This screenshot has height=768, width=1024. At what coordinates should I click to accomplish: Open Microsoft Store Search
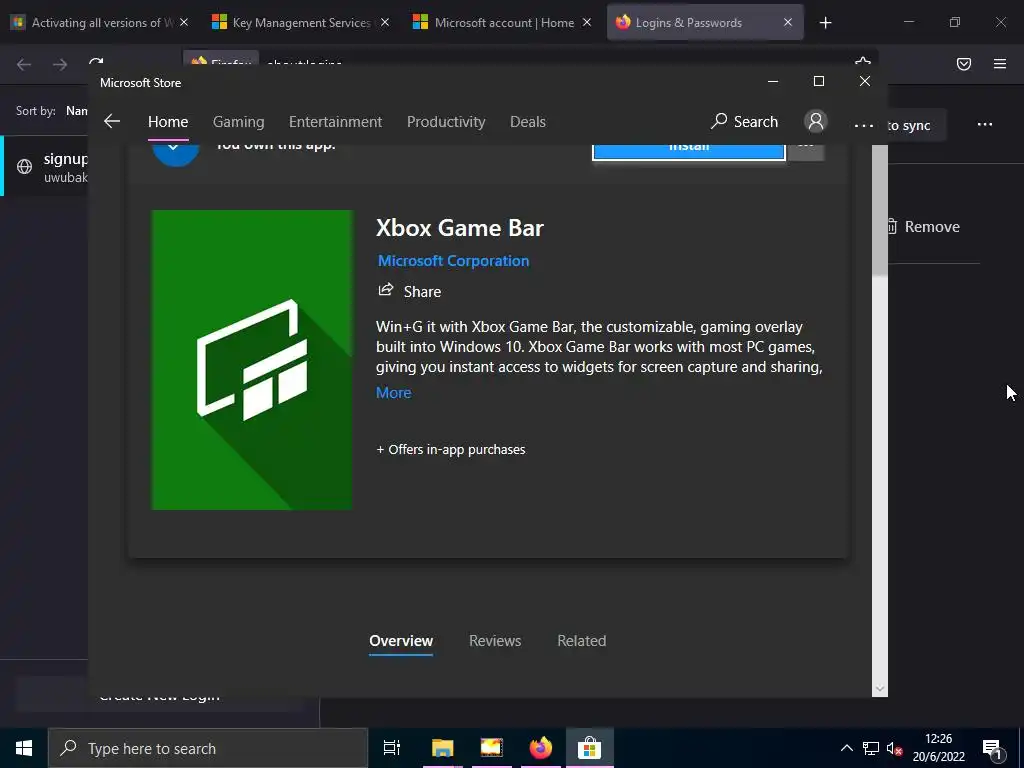744,121
